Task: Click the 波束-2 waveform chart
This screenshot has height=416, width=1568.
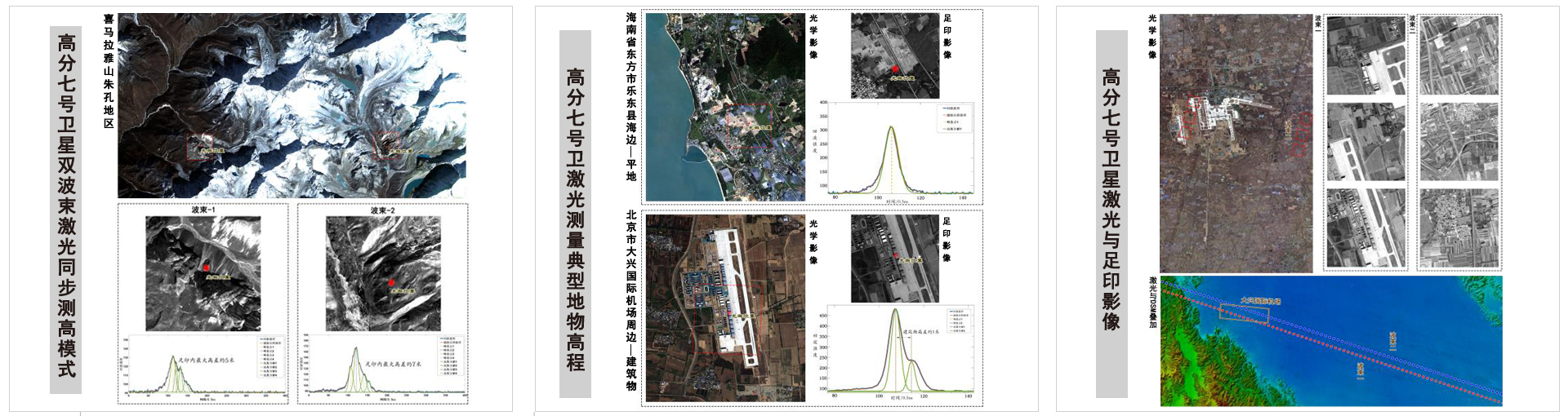Action: (383, 367)
